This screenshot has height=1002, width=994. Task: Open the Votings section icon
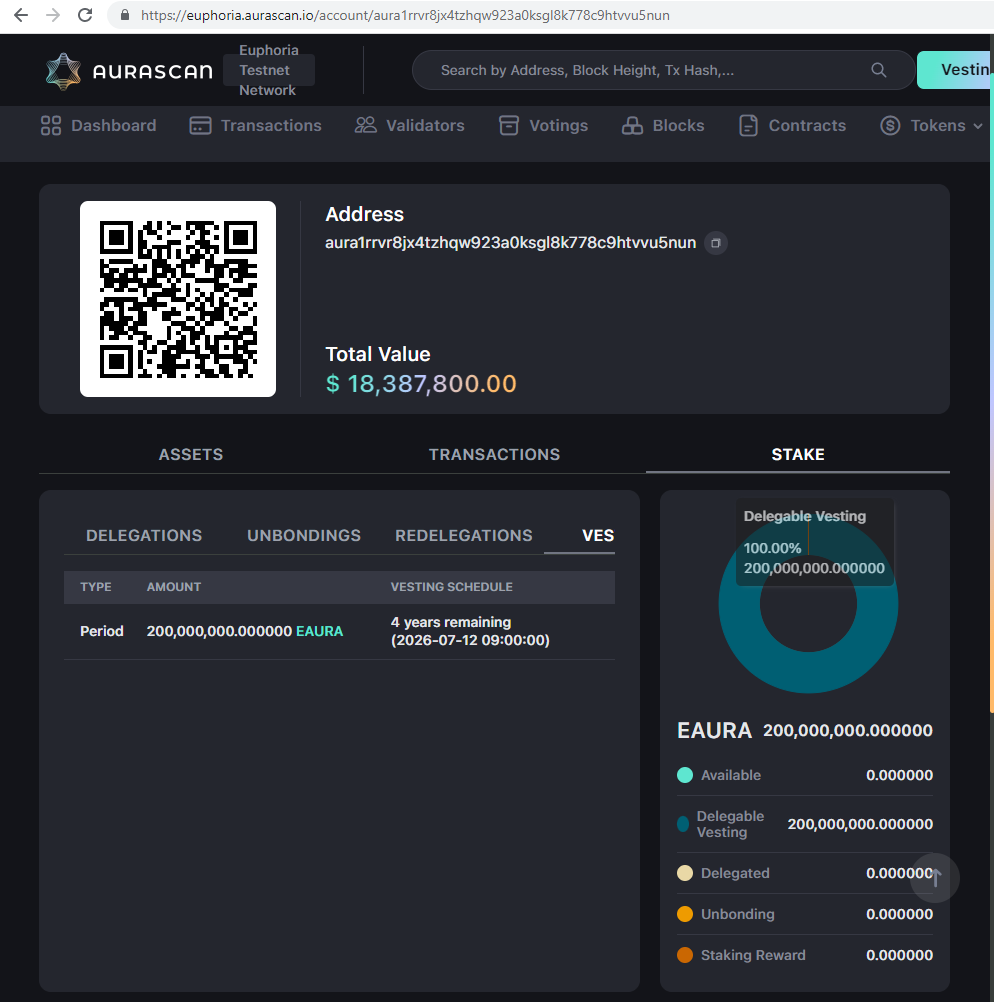510,125
